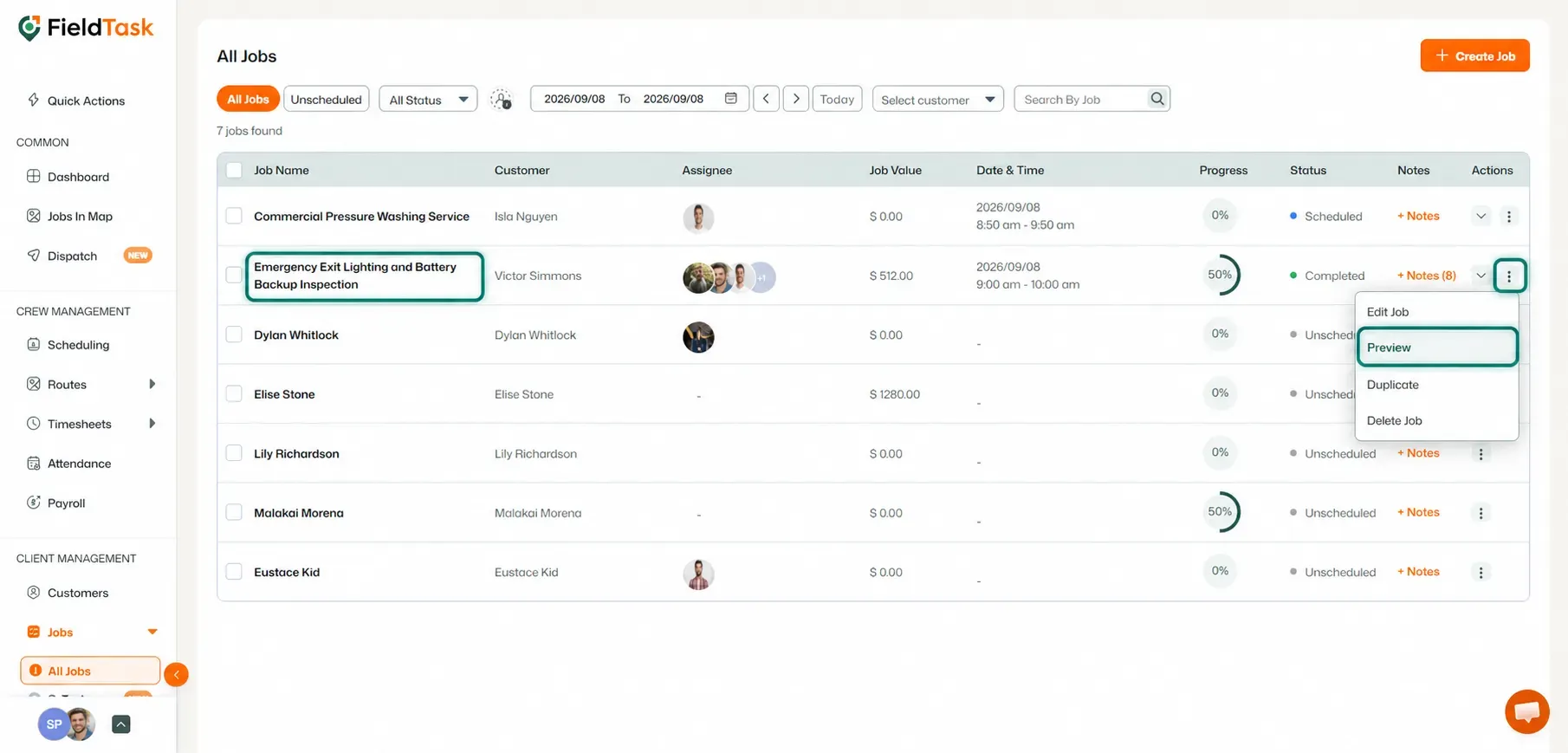Open the Scheduling icon in sidebar

pyautogui.click(x=34, y=344)
